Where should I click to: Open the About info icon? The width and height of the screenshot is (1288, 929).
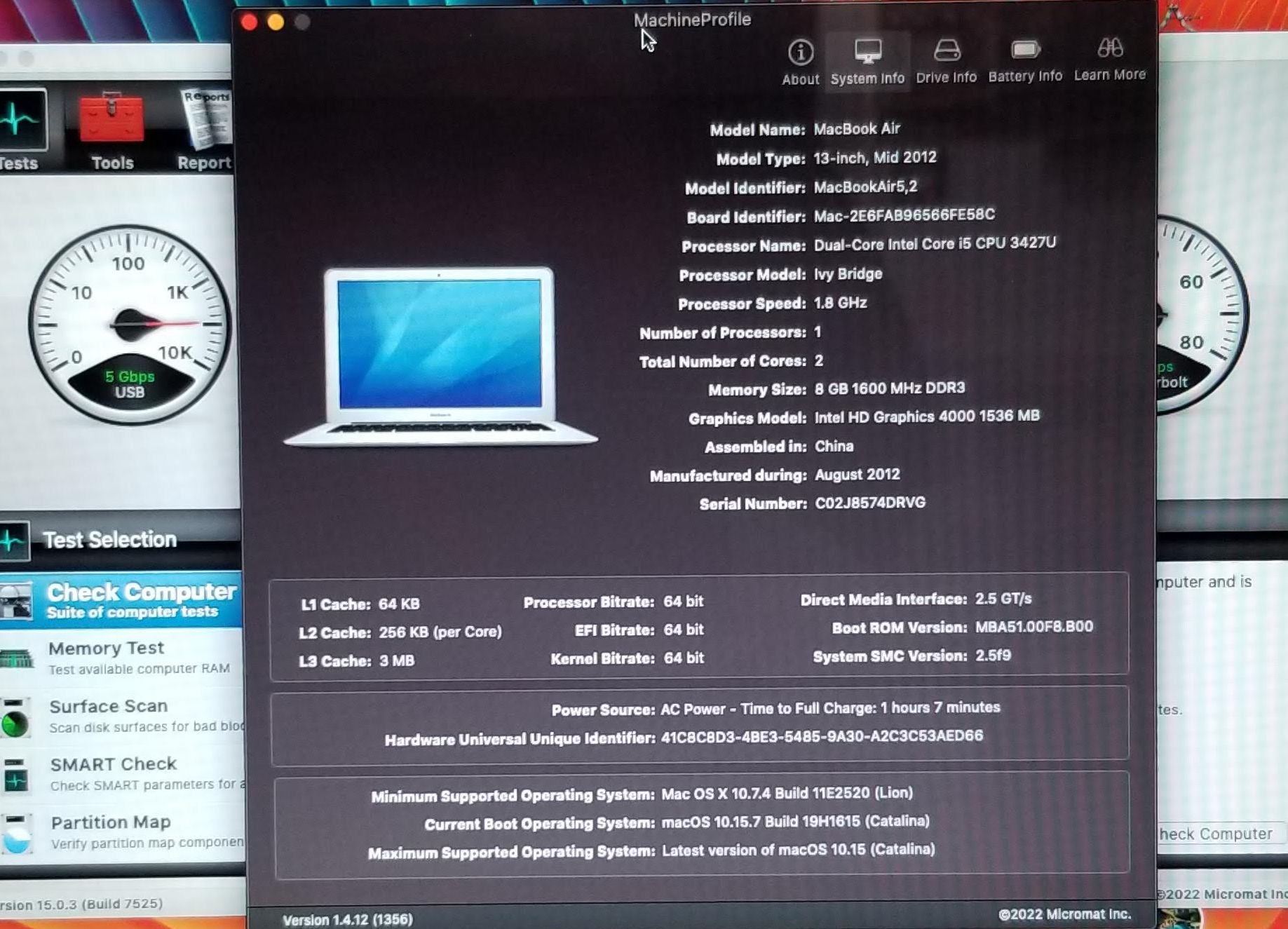[800, 53]
